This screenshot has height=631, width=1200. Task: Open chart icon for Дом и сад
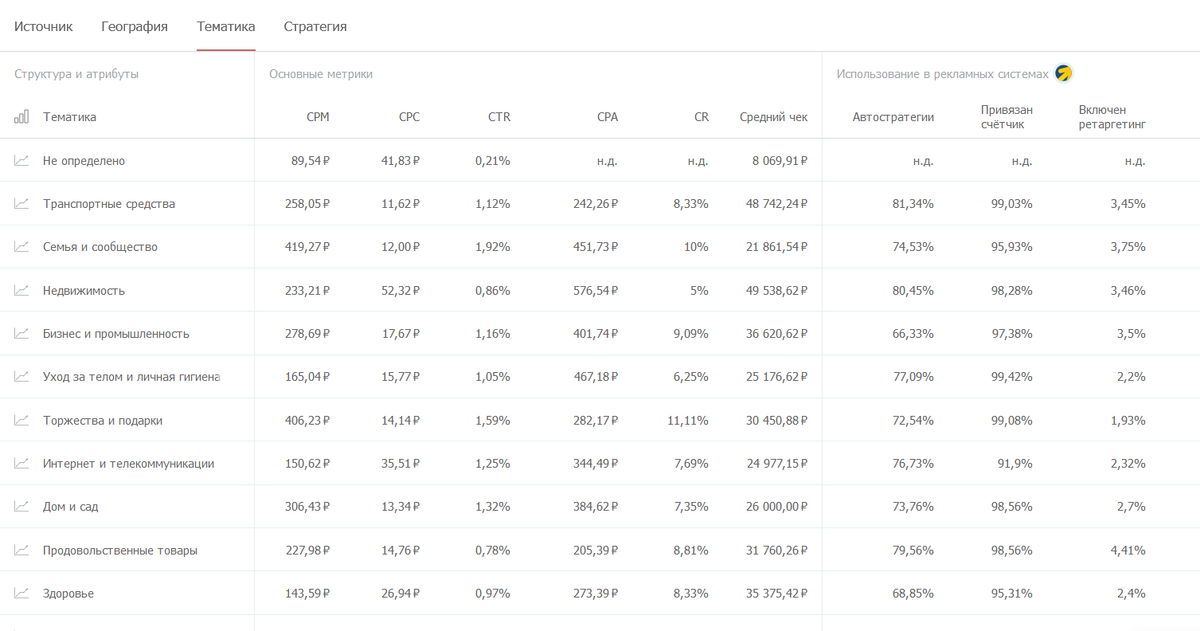[x=21, y=507]
